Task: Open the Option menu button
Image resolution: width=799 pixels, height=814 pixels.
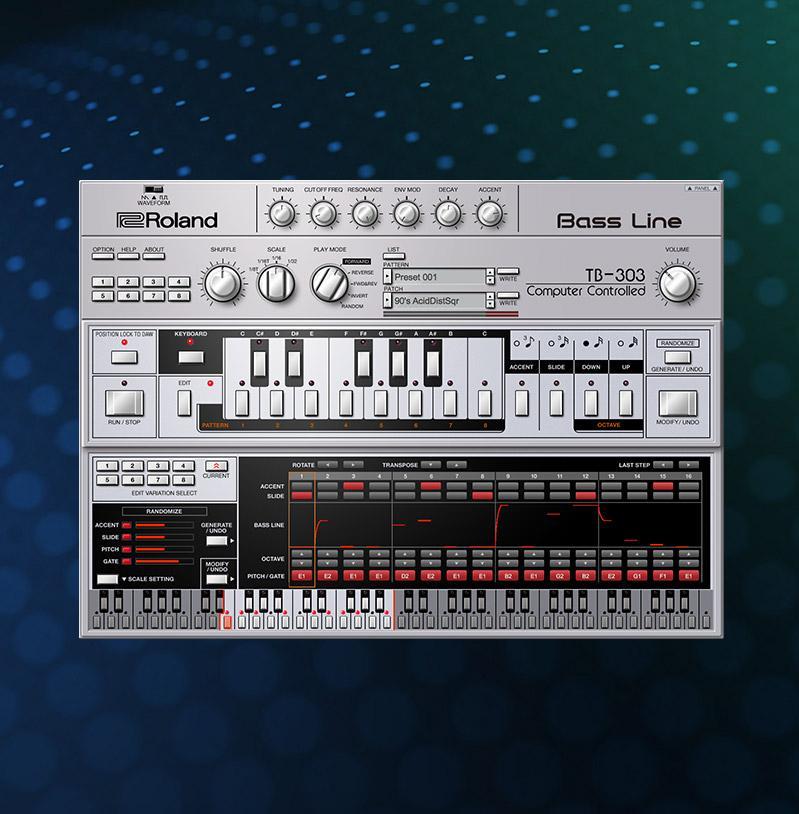Action: [103, 256]
